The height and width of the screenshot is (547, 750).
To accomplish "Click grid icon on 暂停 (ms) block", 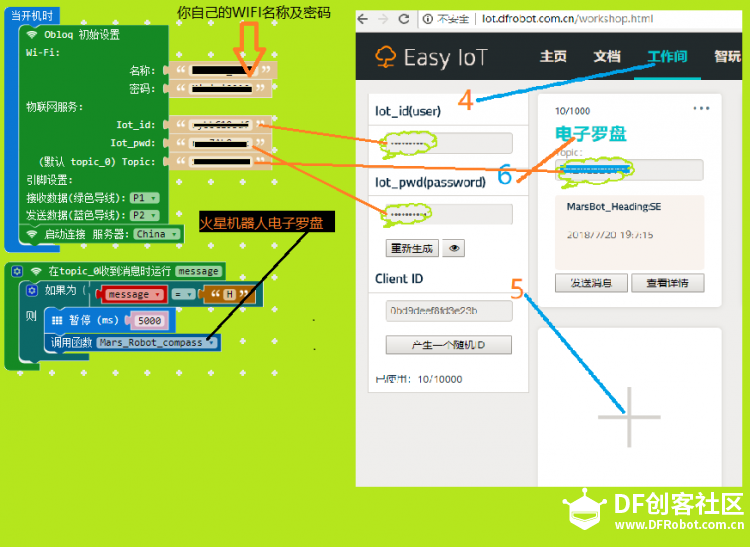I will point(57,320).
